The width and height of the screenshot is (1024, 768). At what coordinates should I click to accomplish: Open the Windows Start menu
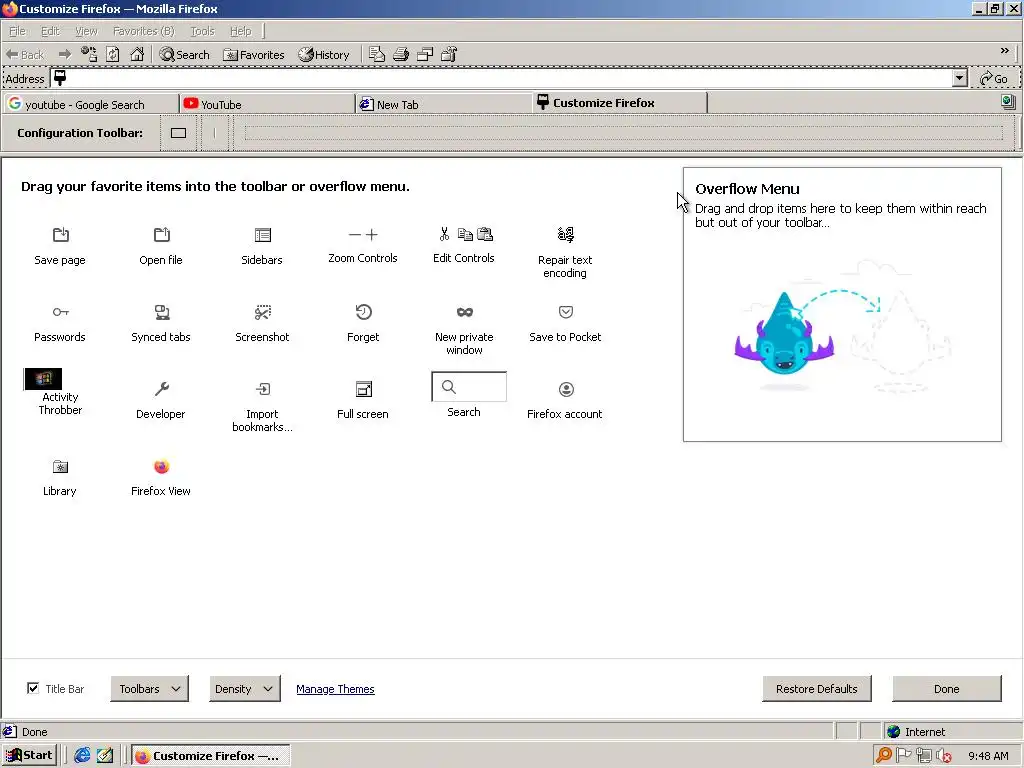point(29,756)
